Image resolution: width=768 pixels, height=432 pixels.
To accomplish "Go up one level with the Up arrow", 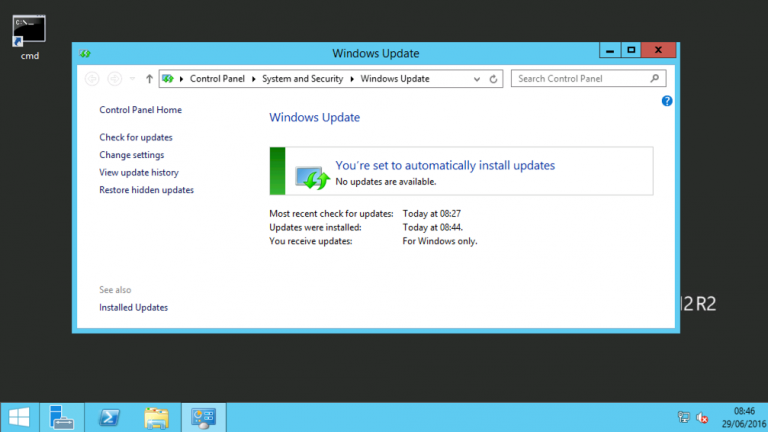I will click(149, 78).
